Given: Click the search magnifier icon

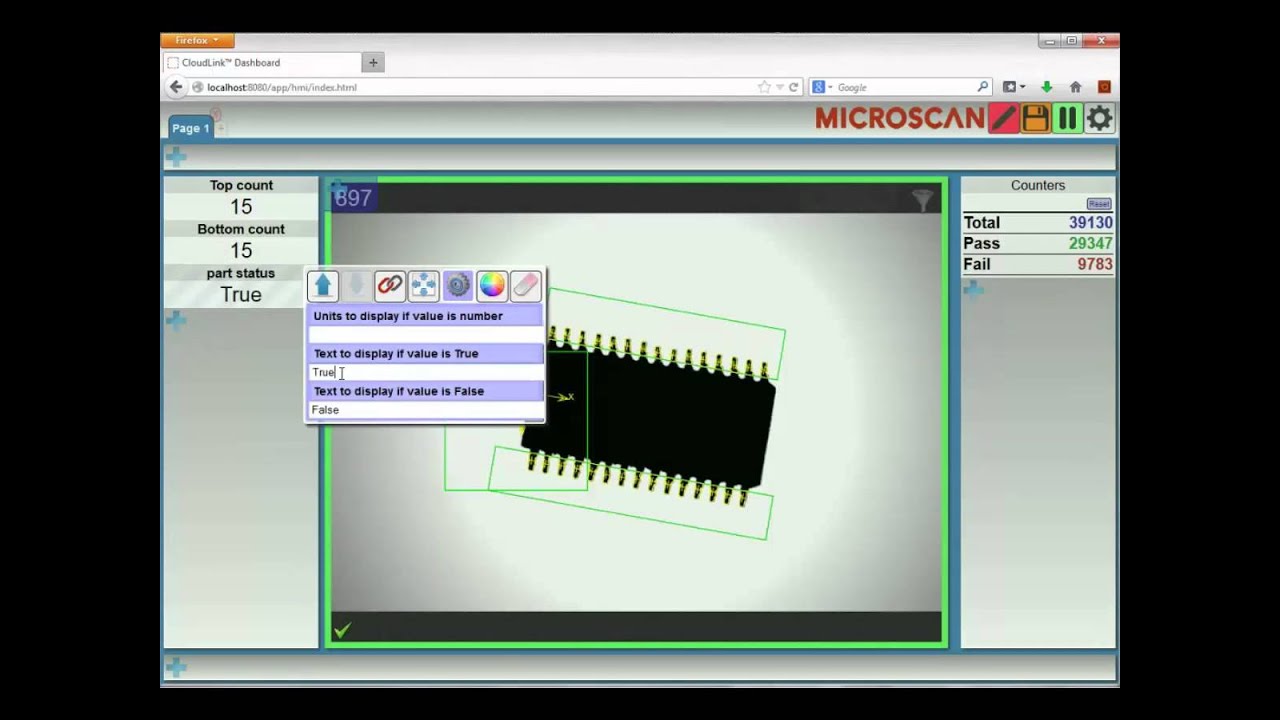Looking at the screenshot, I should click(x=983, y=87).
